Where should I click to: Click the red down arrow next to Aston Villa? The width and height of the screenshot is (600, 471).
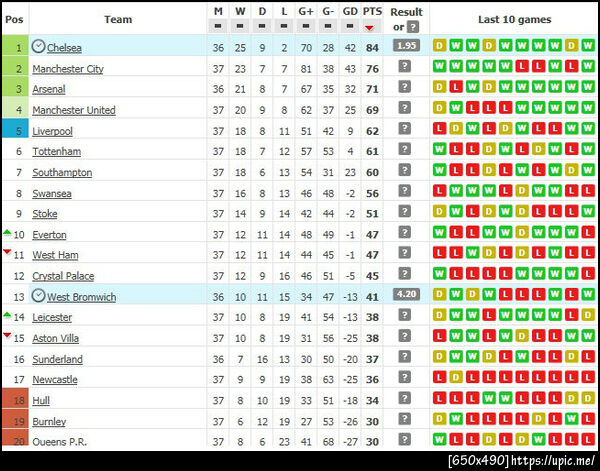[7, 336]
